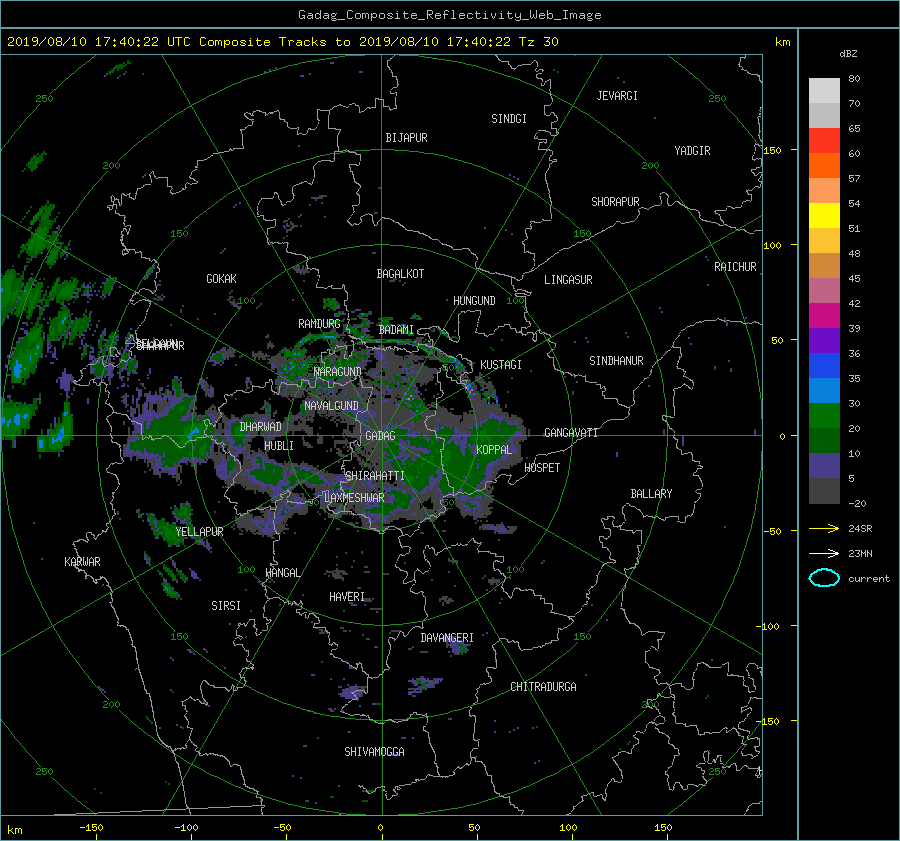Click the KUSTAGI city label
The image size is (900, 841).
[x=501, y=365]
